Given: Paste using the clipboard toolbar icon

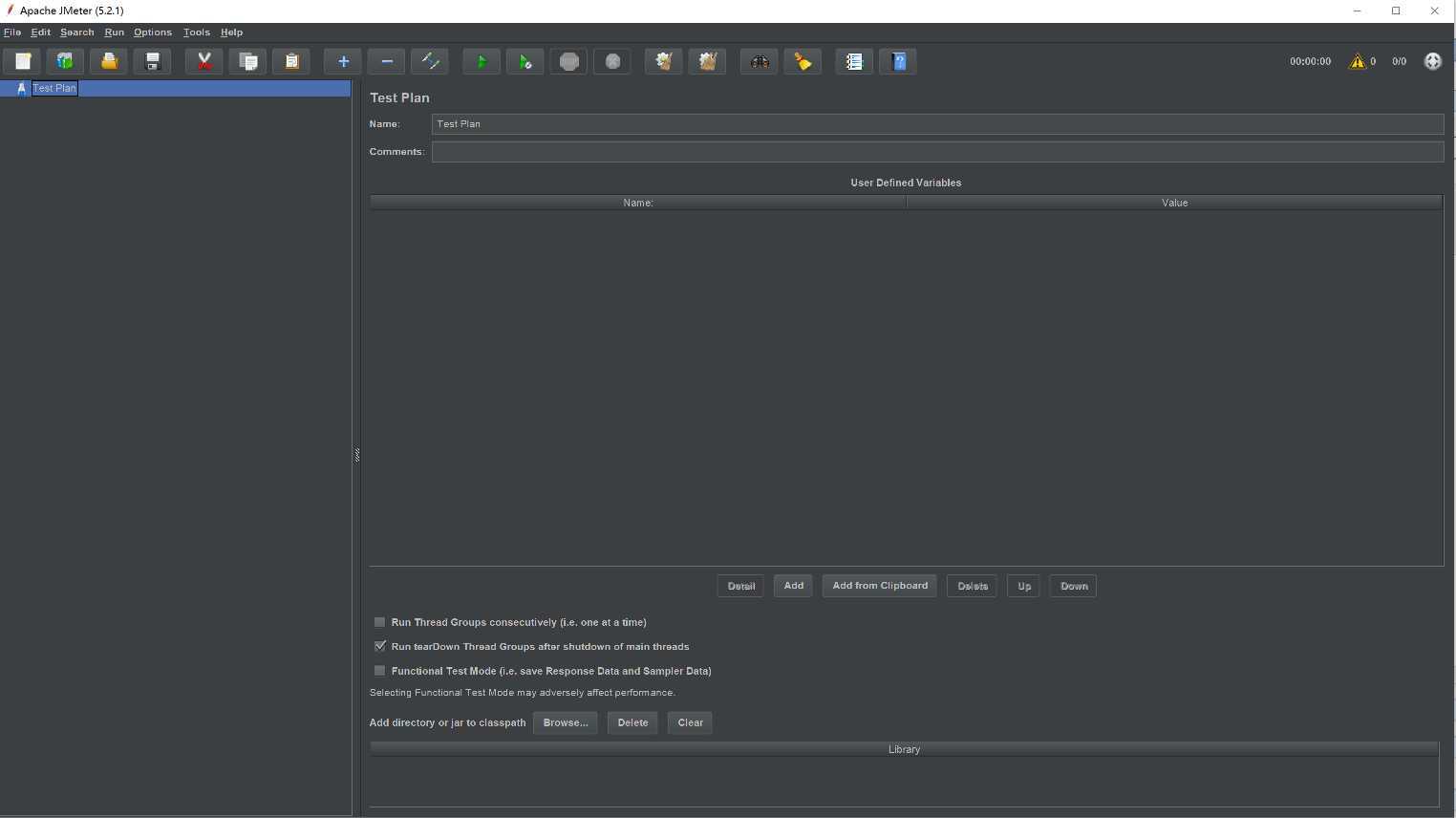Looking at the screenshot, I should pos(291,61).
